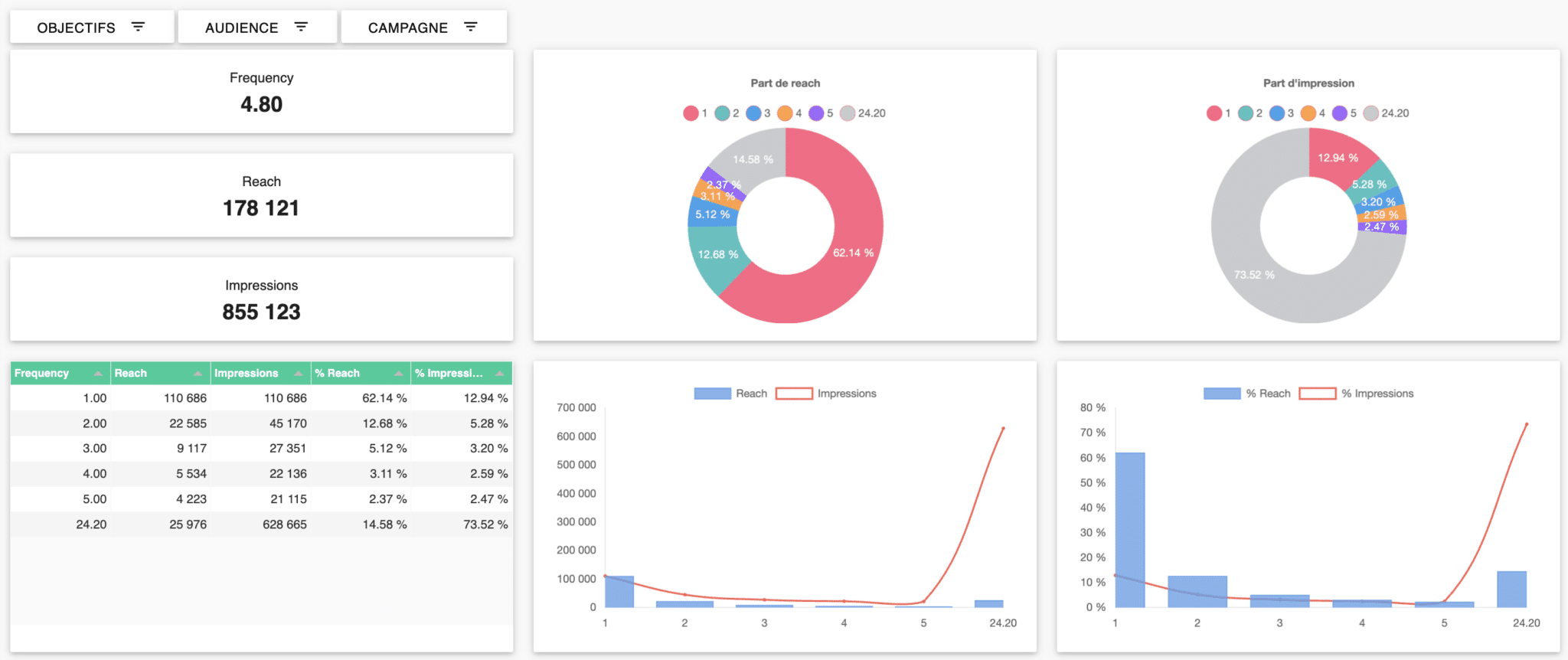Click the 73.52 % slice in impression donut
The width and height of the screenshot is (1568, 660).
(x=1254, y=274)
